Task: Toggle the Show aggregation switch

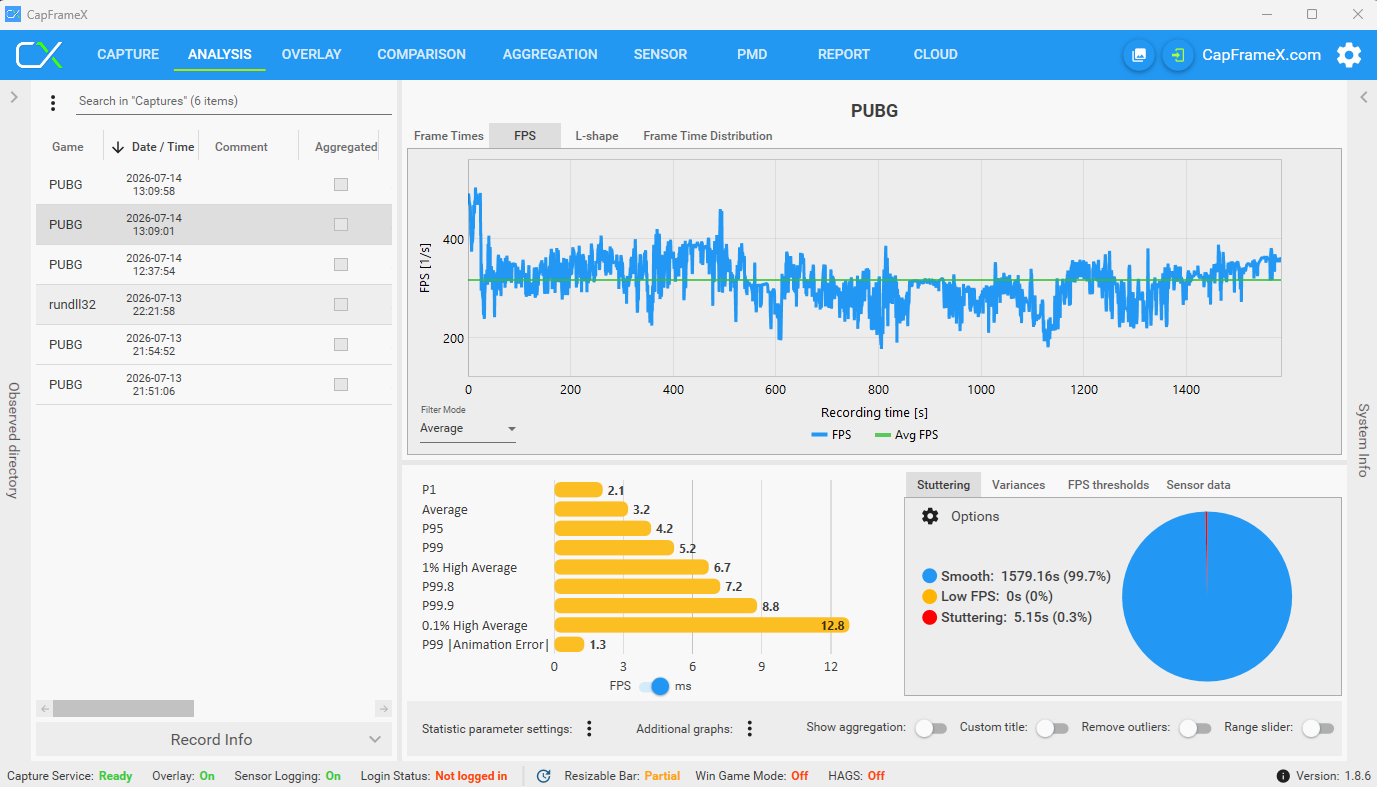Action: [930, 729]
